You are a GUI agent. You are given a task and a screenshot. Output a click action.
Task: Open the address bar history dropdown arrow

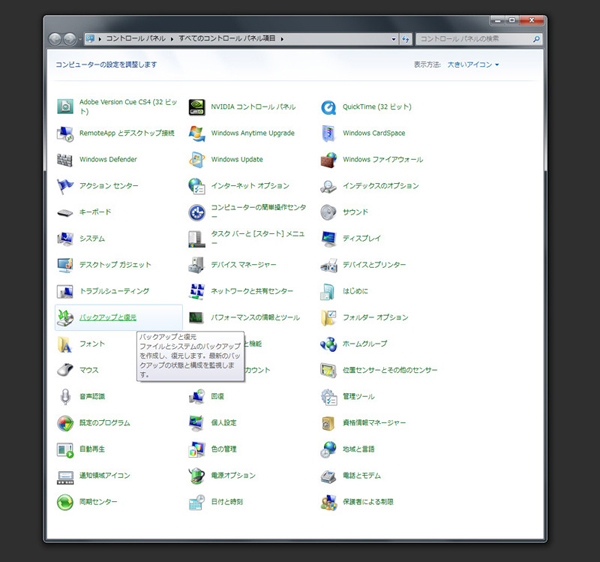point(393,39)
